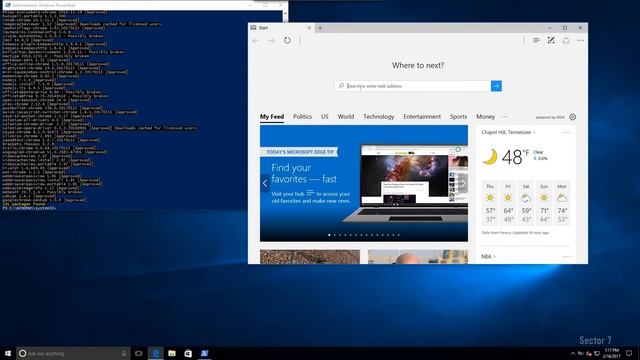The image size is (640, 360).
Task: Open weather card options ellipsis
Action: [567, 132]
